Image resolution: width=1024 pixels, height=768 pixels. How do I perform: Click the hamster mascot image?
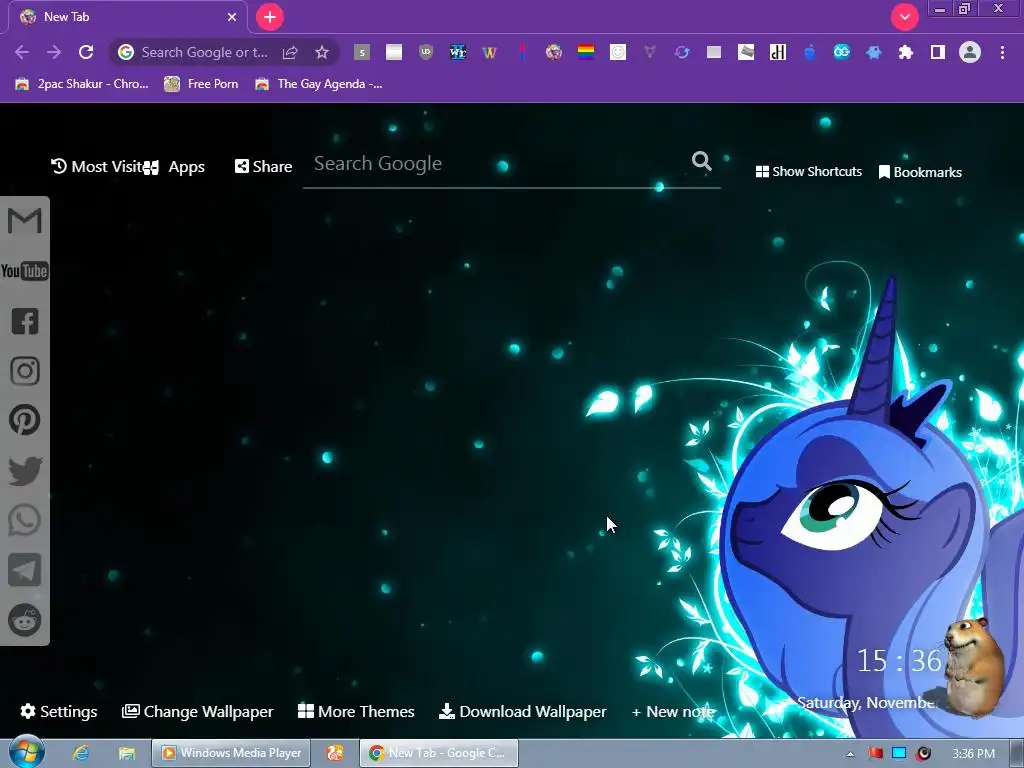click(976, 666)
